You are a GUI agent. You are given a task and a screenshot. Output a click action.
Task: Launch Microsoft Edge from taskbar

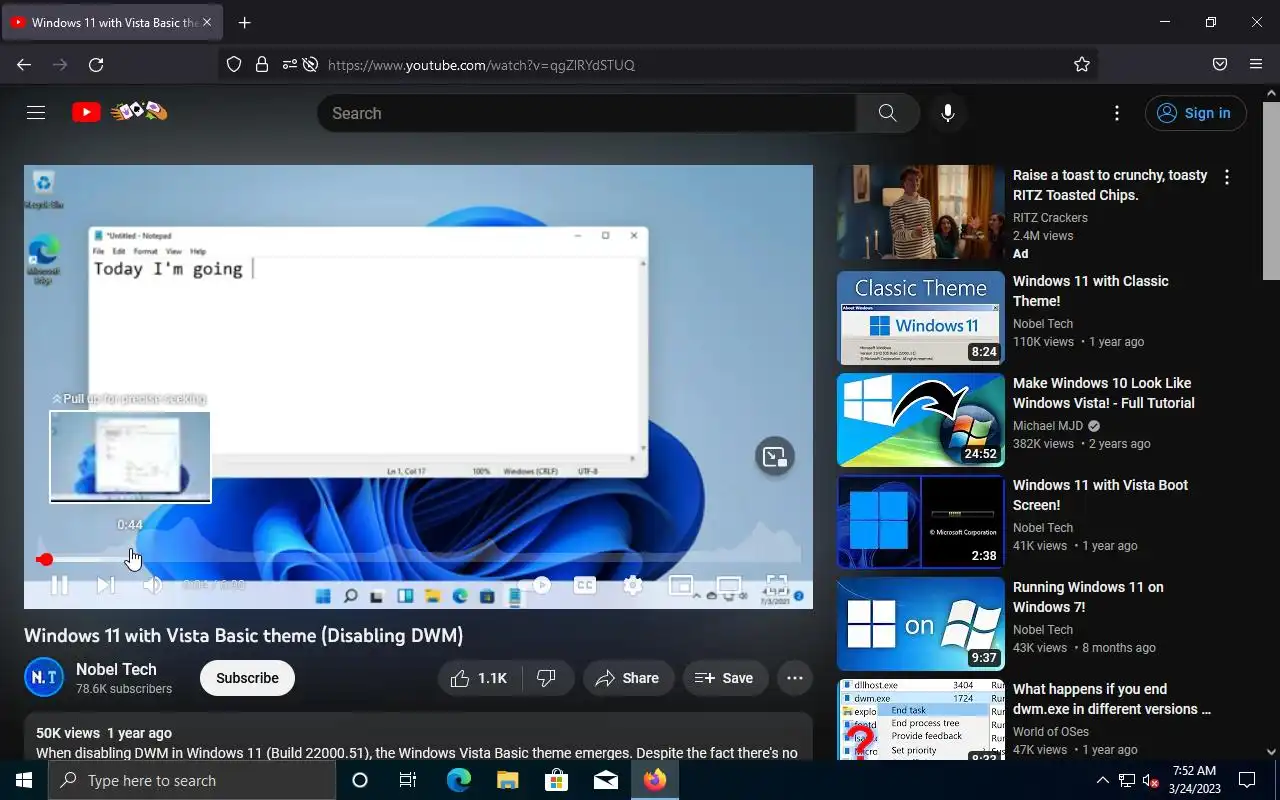pos(458,780)
